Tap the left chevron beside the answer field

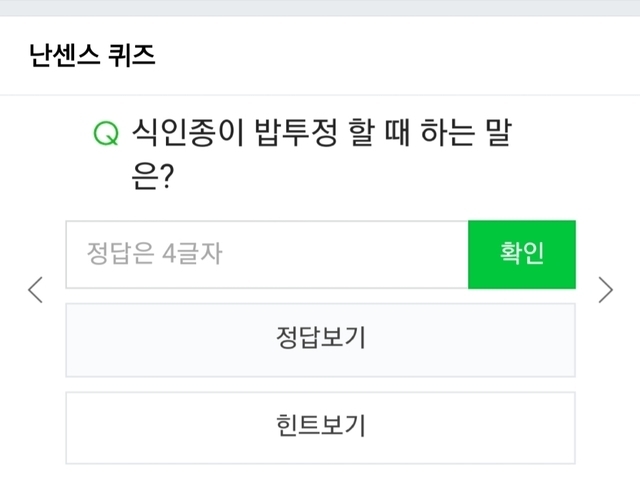(36, 290)
